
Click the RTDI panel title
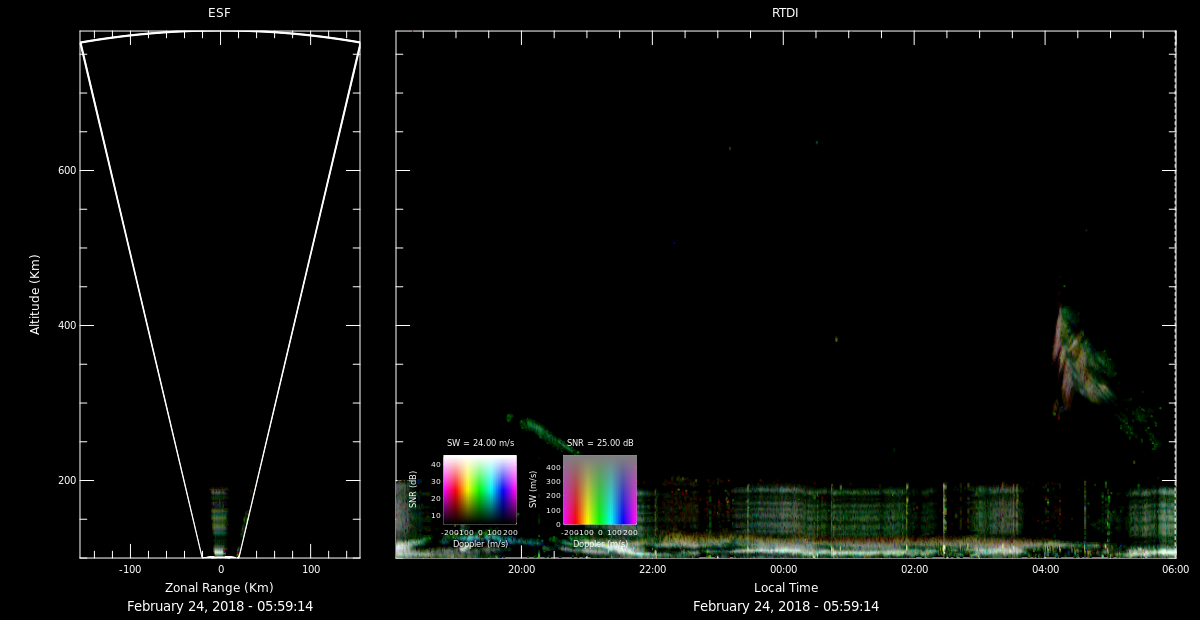click(x=785, y=13)
